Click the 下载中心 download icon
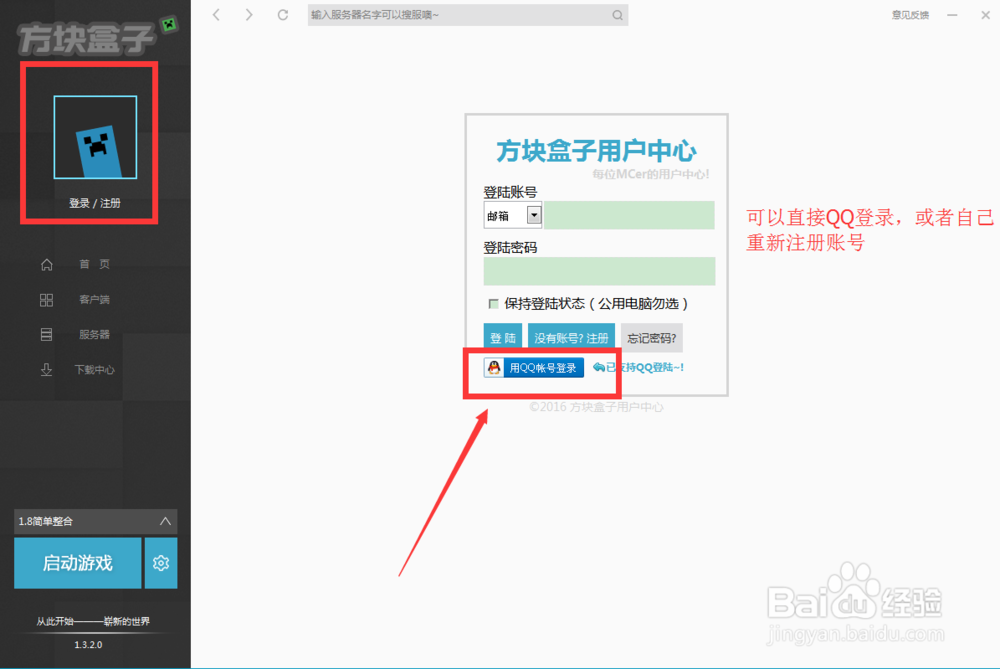 click(x=45, y=369)
